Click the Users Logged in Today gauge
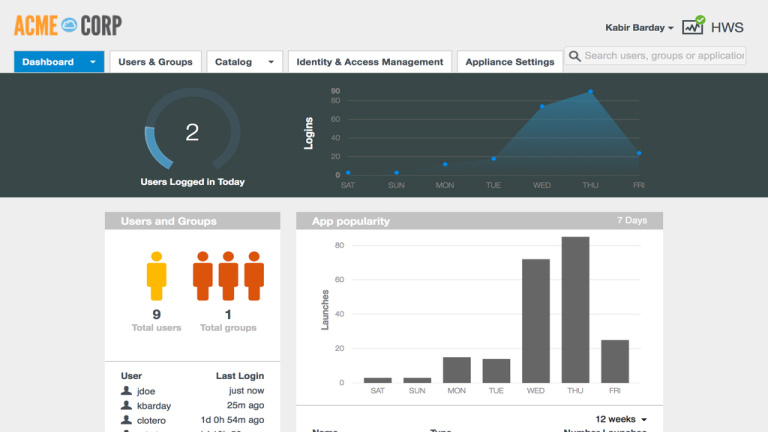 [x=192, y=131]
